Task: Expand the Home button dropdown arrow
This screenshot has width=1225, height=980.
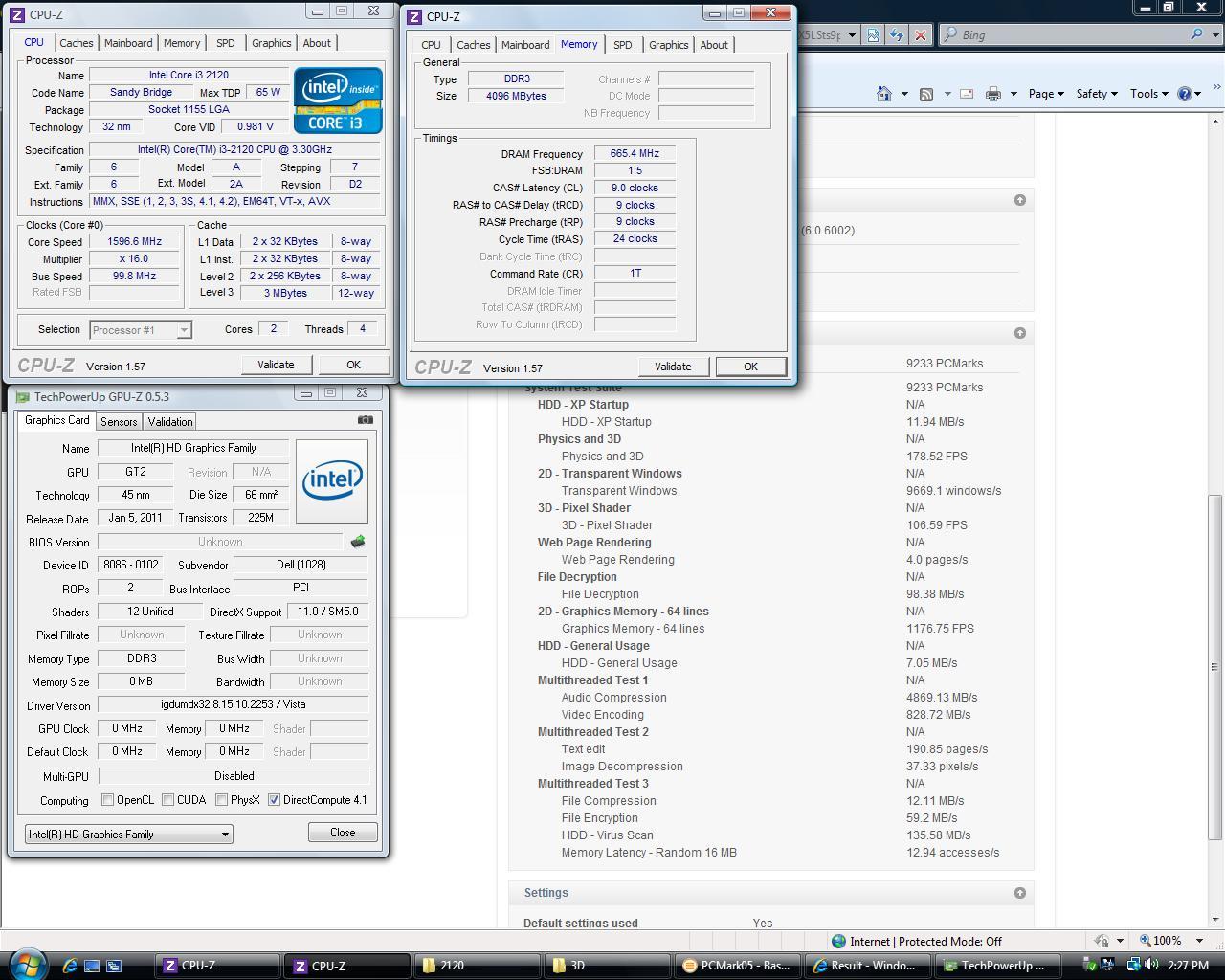Action: [904, 94]
